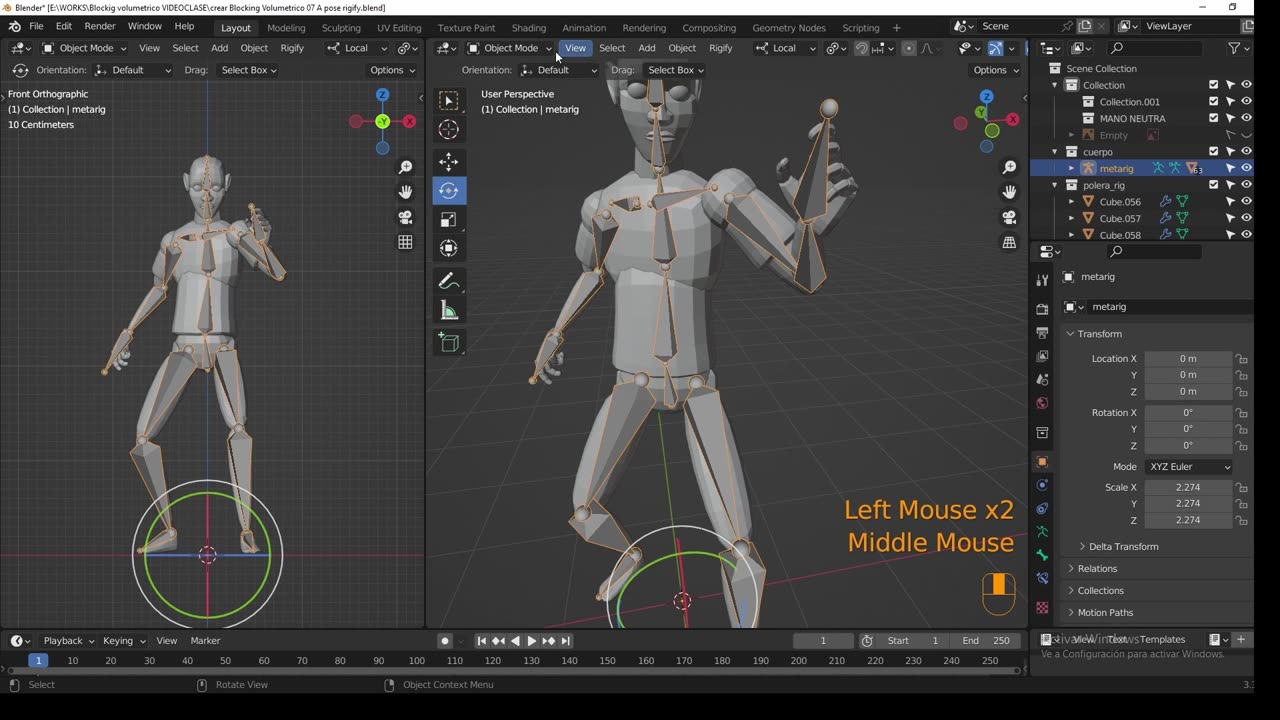Screen dimensions: 1280x720
Task: Open rotation Mode XYZ Euler dropdown
Action: 1189,467
